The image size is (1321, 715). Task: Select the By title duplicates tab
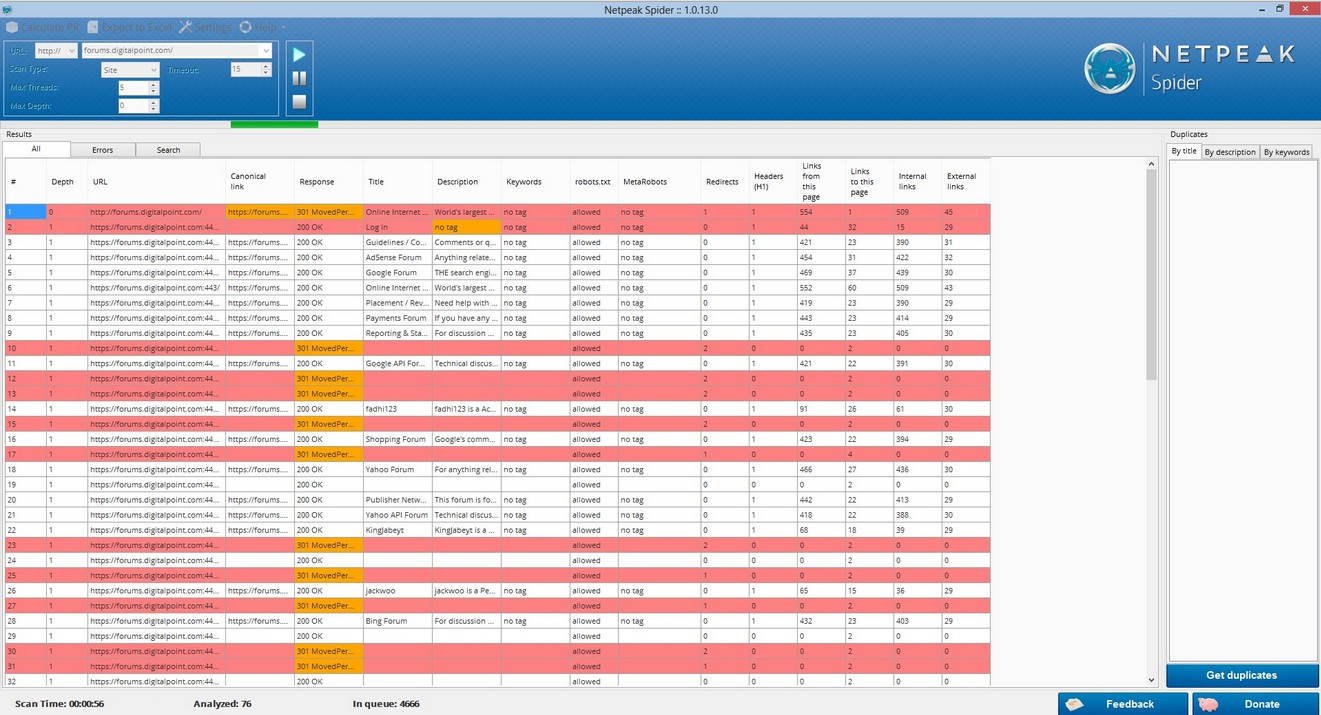pyautogui.click(x=1184, y=151)
